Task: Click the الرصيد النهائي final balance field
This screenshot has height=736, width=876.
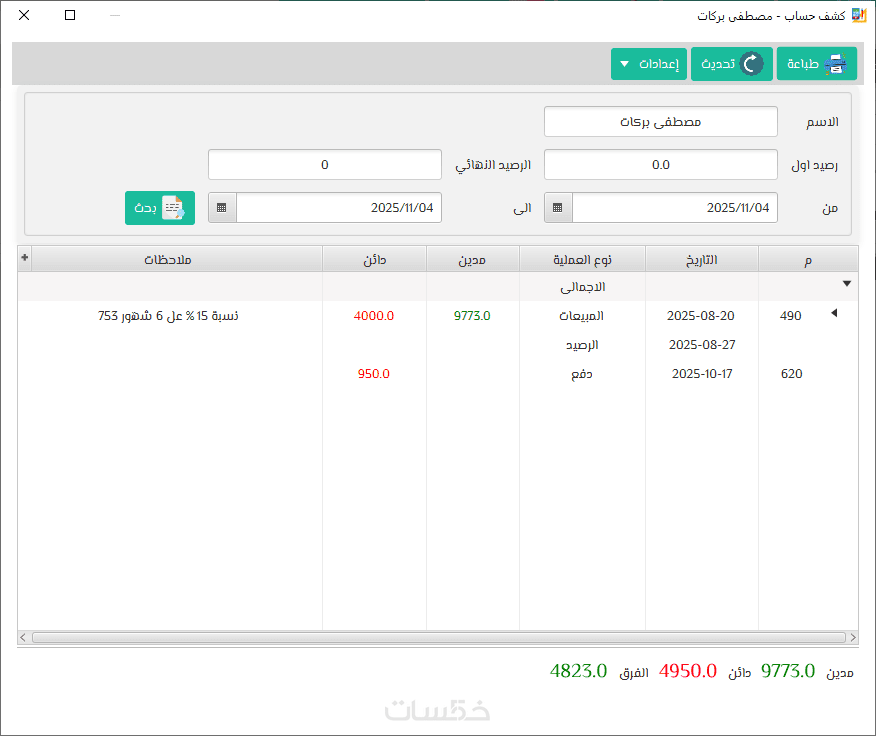Action: tap(325, 165)
